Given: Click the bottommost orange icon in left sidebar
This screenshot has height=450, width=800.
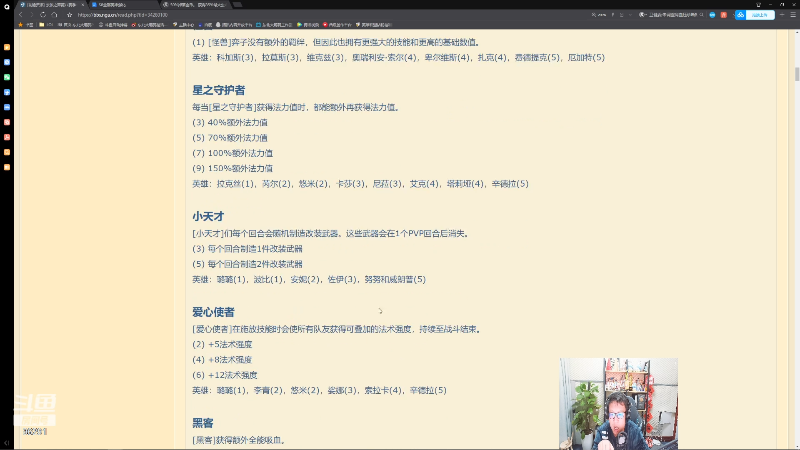Looking at the screenshot, I should point(7,167).
